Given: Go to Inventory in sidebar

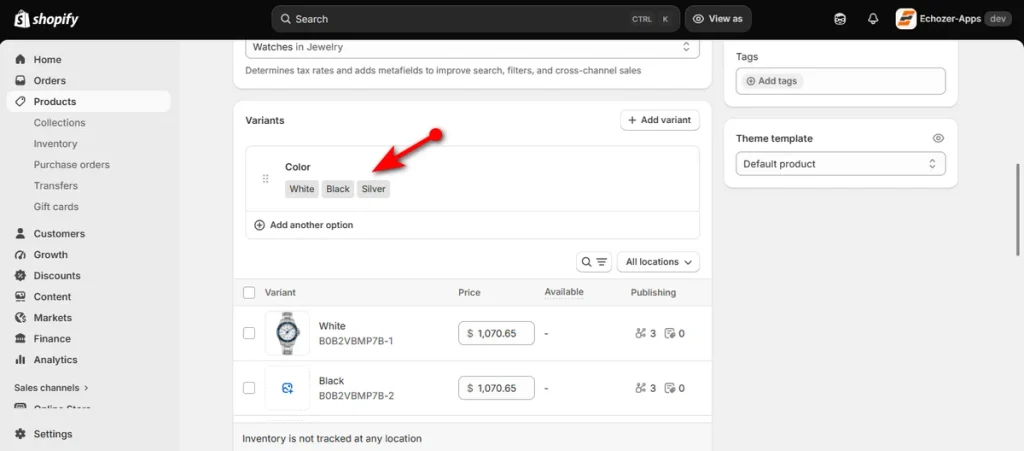Looking at the screenshot, I should tap(56, 144).
